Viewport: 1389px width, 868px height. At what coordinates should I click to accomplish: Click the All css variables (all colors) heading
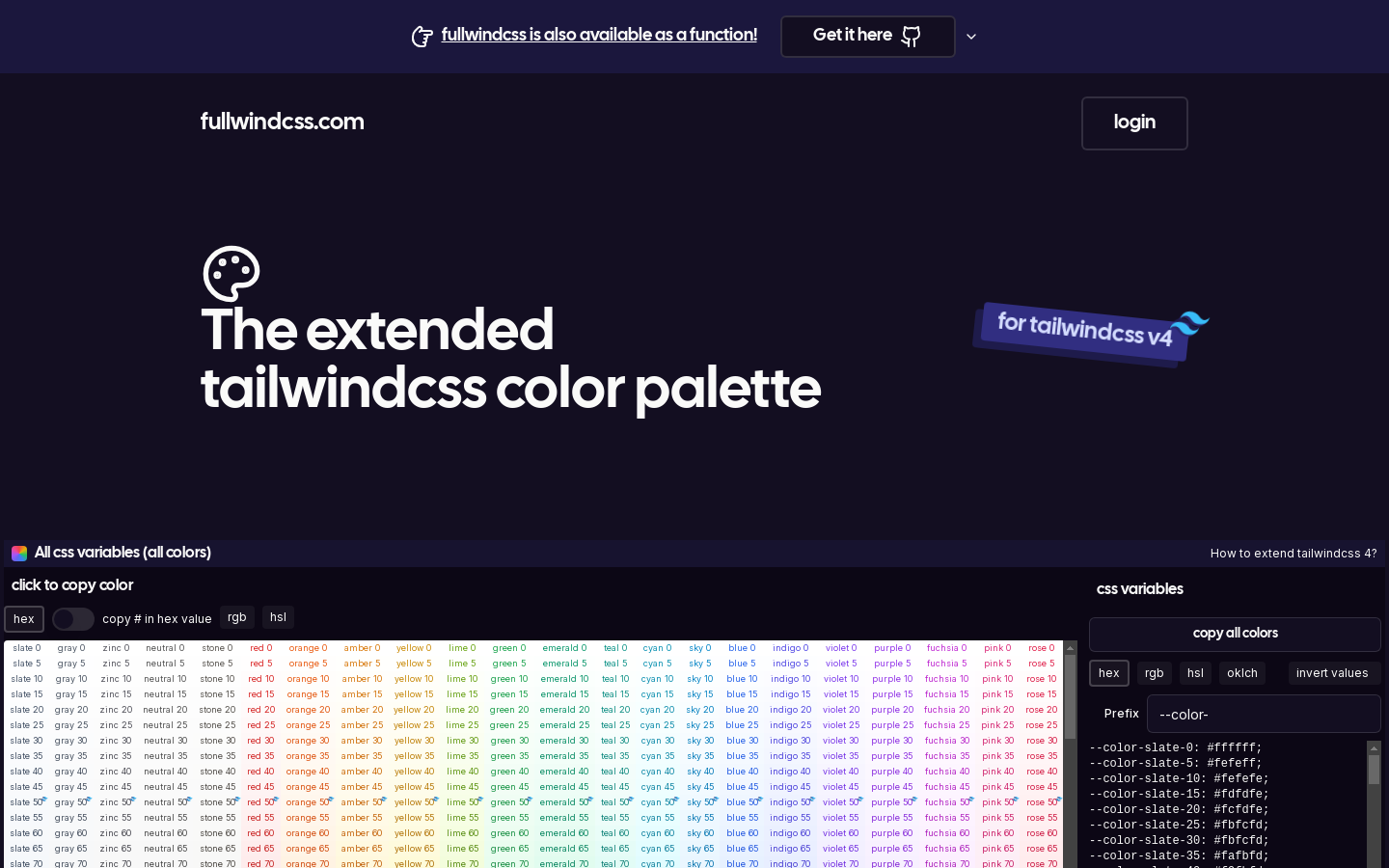(x=123, y=553)
